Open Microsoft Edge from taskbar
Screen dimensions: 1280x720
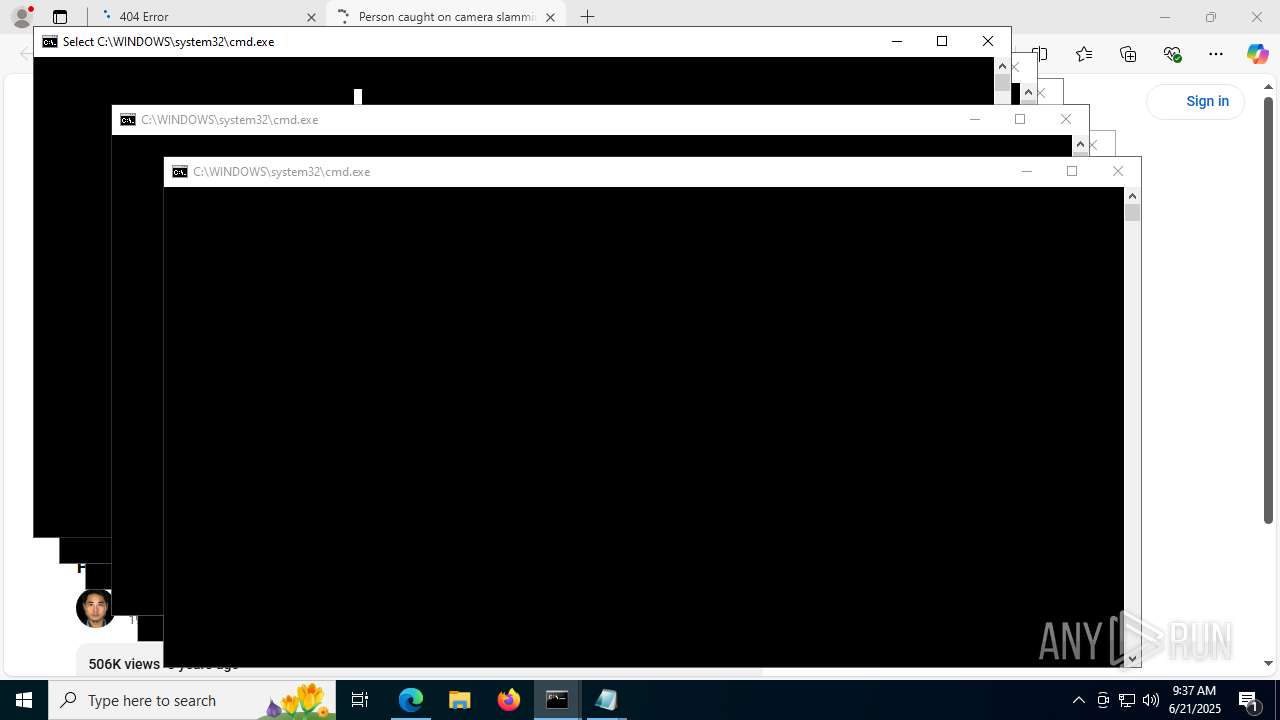[x=411, y=700]
